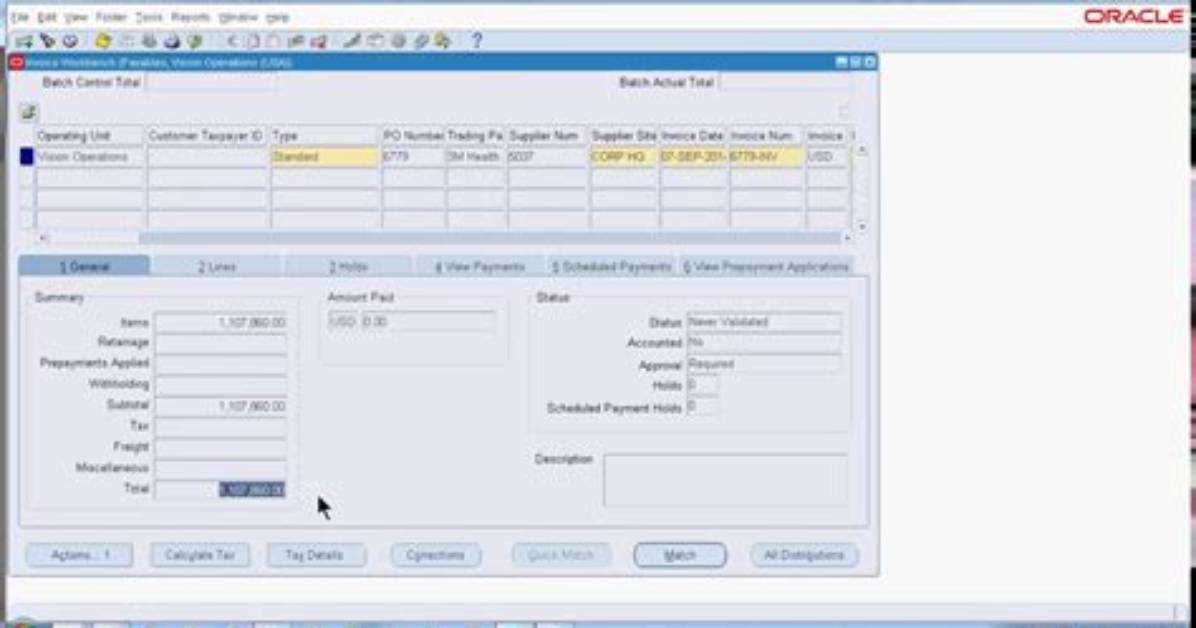Click the Retainage summary field
The image size is (1196, 628).
point(221,343)
